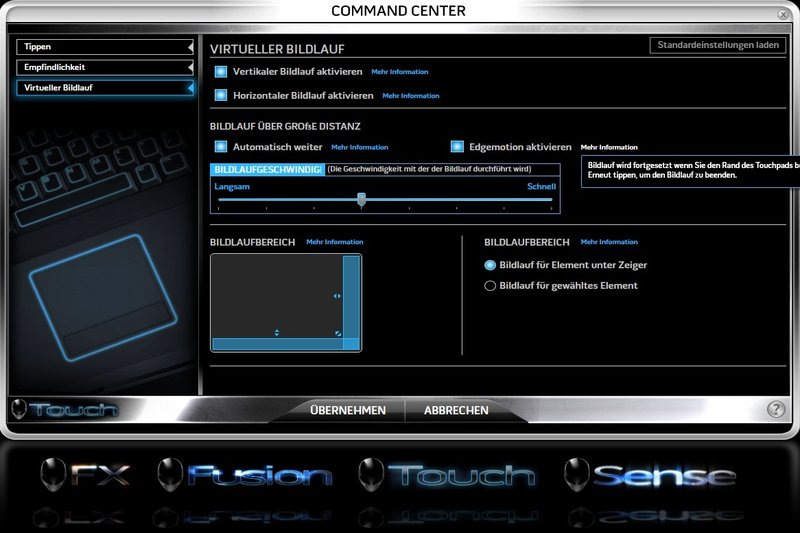Click the Langsam end of speed slider
The height and width of the screenshot is (533, 800).
(x=232, y=187)
